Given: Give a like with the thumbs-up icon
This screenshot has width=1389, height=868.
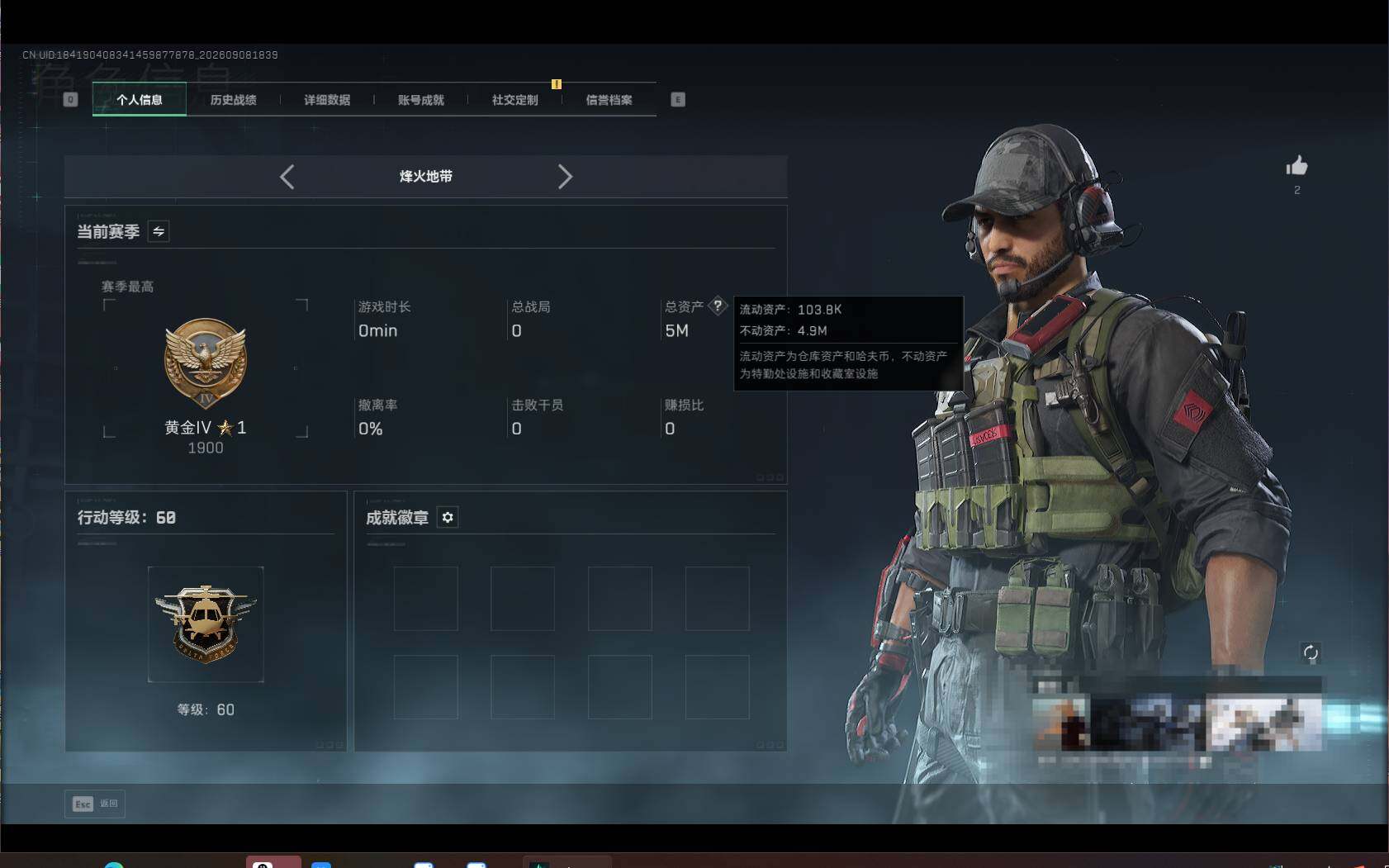Looking at the screenshot, I should 1297,166.
